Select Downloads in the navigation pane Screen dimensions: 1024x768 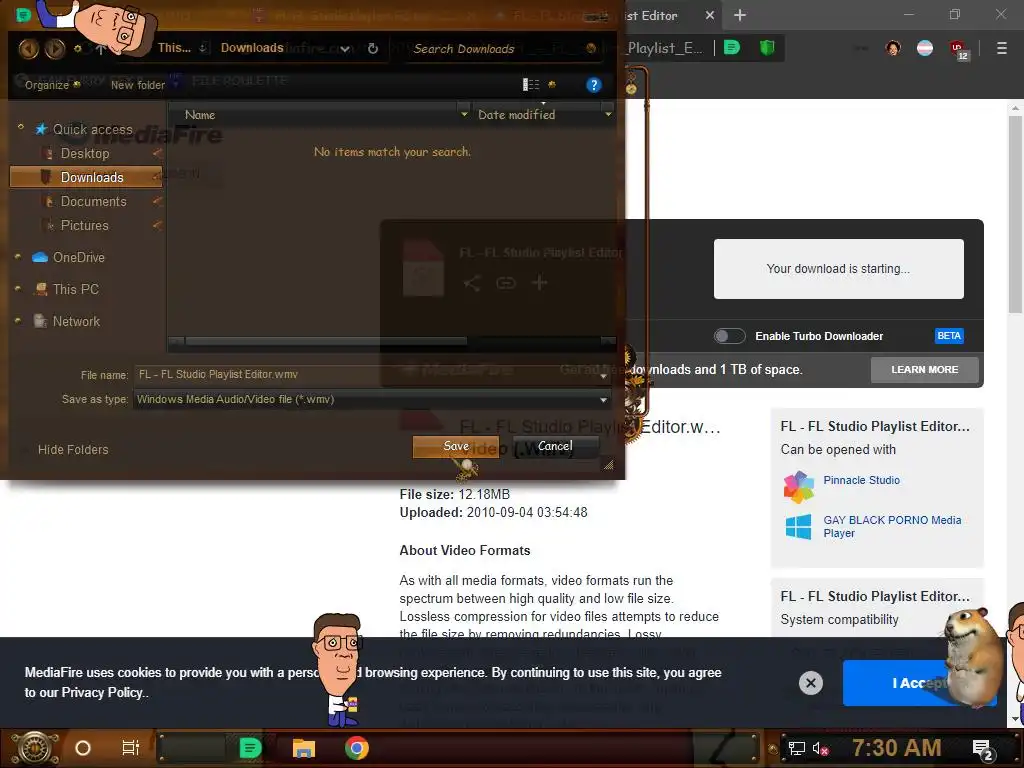(x=86, y=177)
